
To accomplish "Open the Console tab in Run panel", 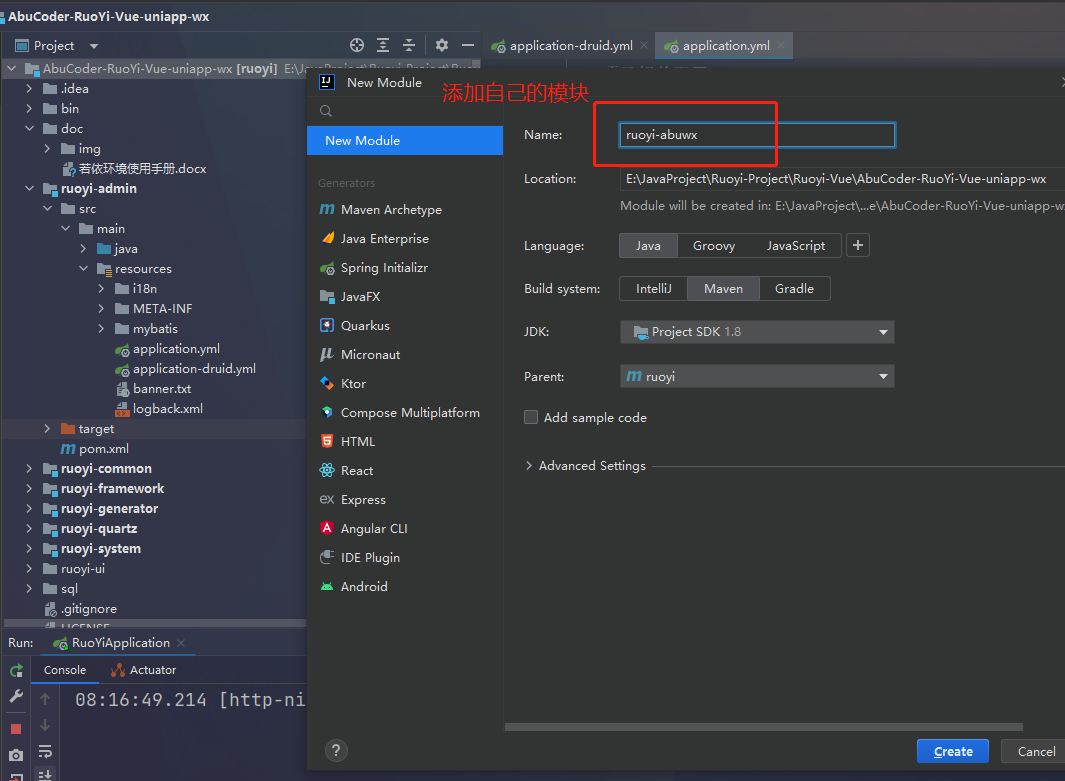I will click(65, 670).
